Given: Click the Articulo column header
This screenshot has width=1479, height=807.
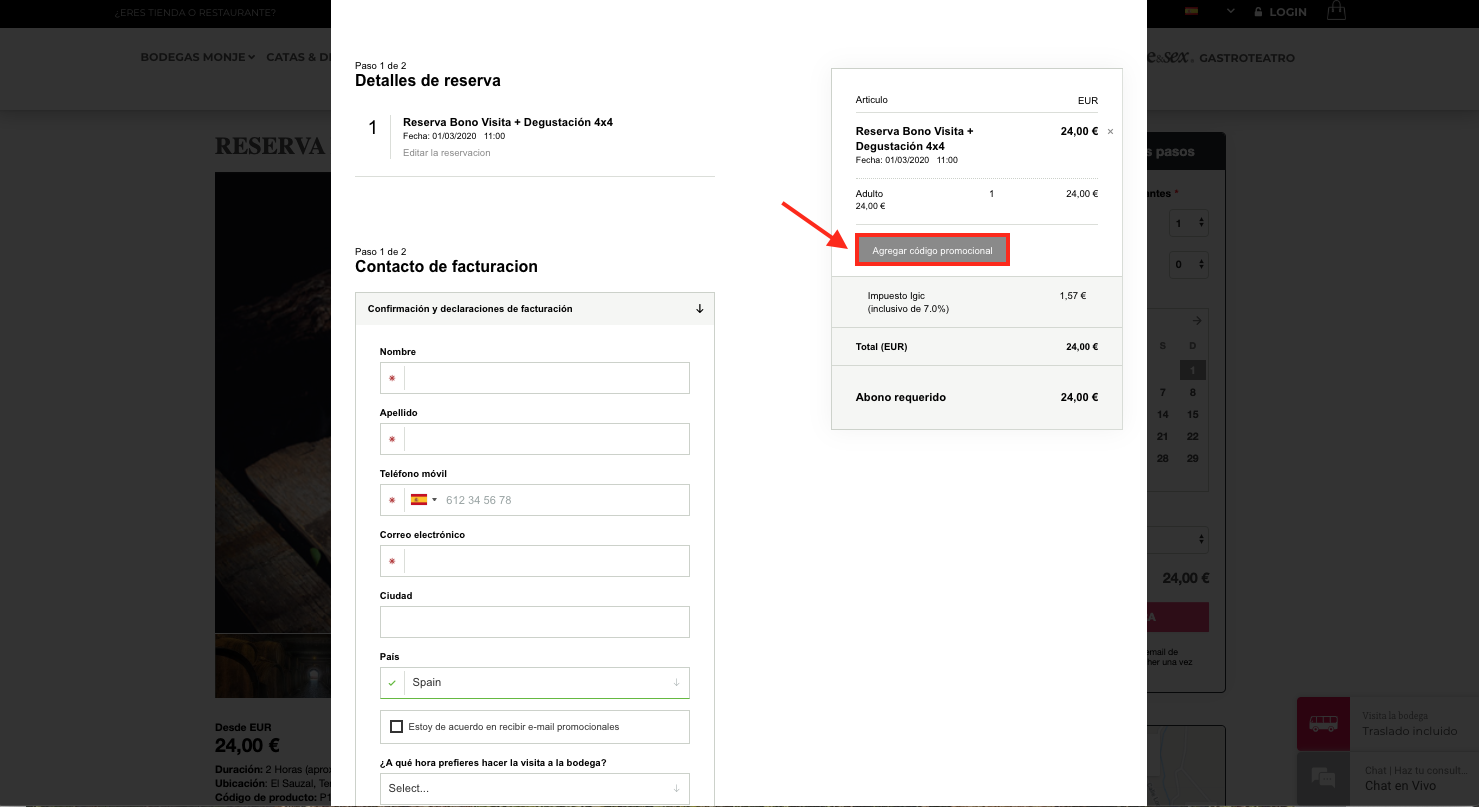Looking at the screenshot, I should click(872, 100).
